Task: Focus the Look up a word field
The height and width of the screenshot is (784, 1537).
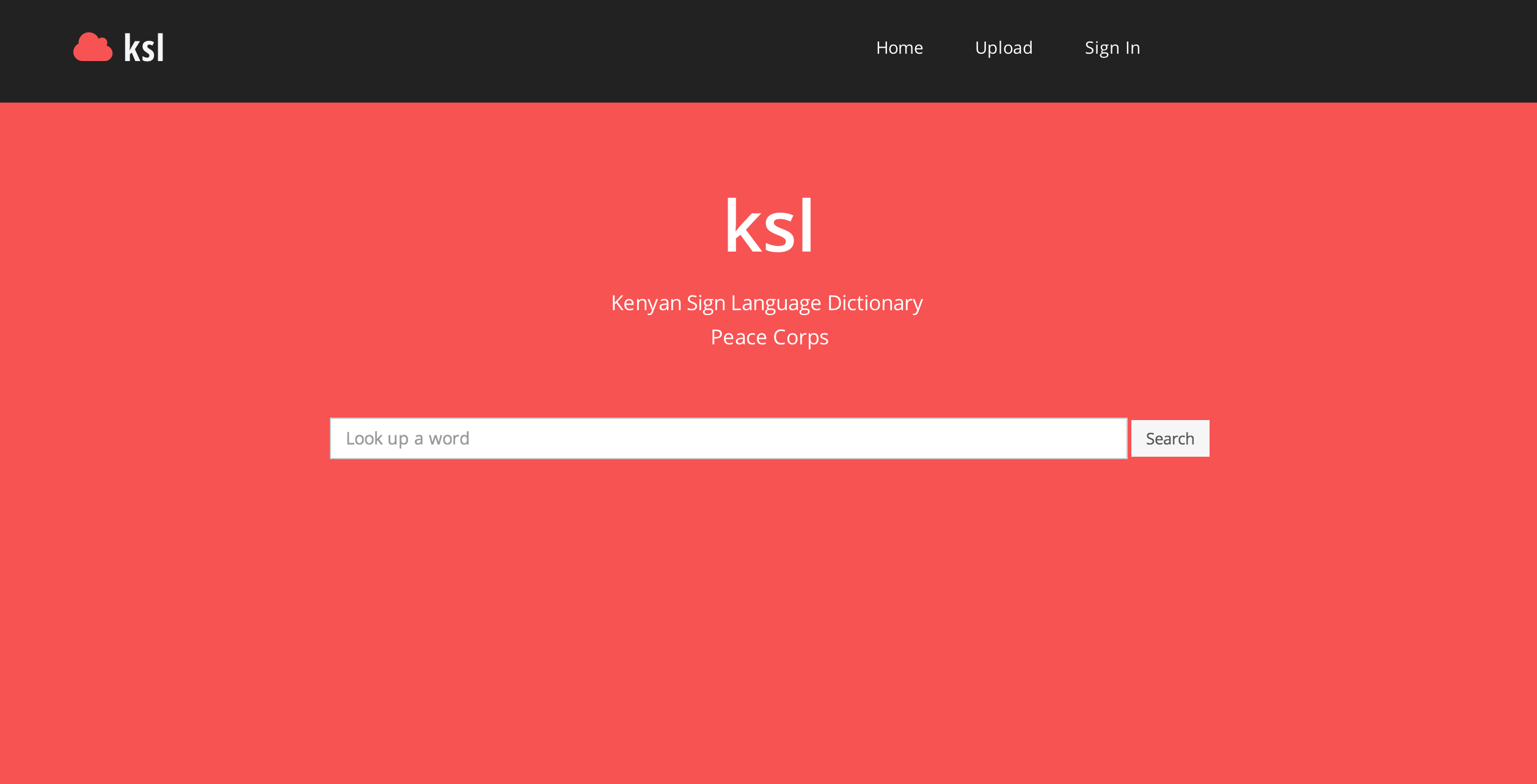Action: pyautogui.click(x=728, y=438)
